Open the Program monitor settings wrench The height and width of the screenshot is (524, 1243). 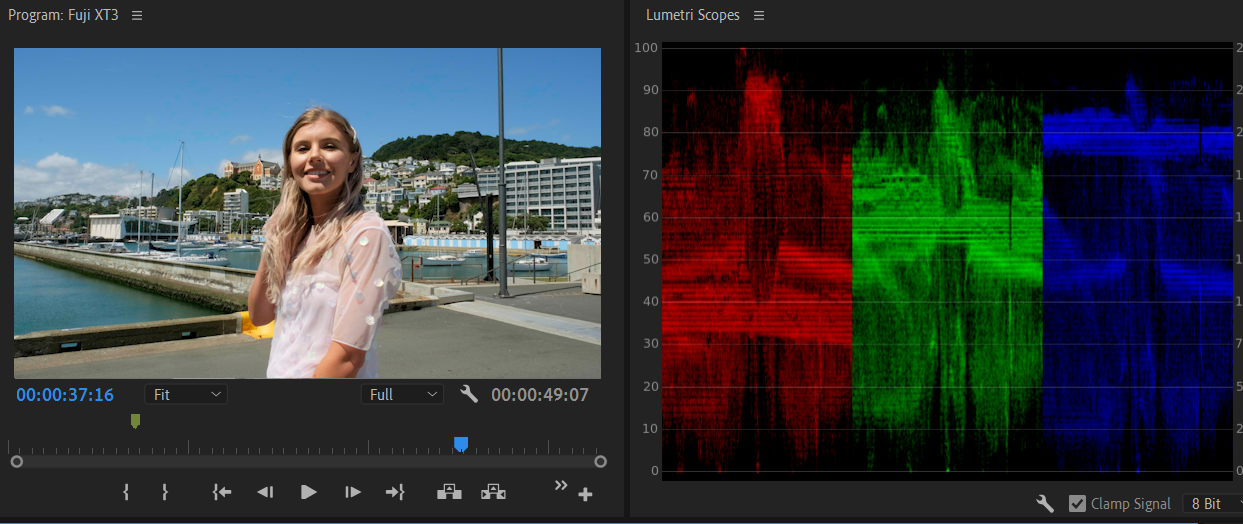[469, 394]
